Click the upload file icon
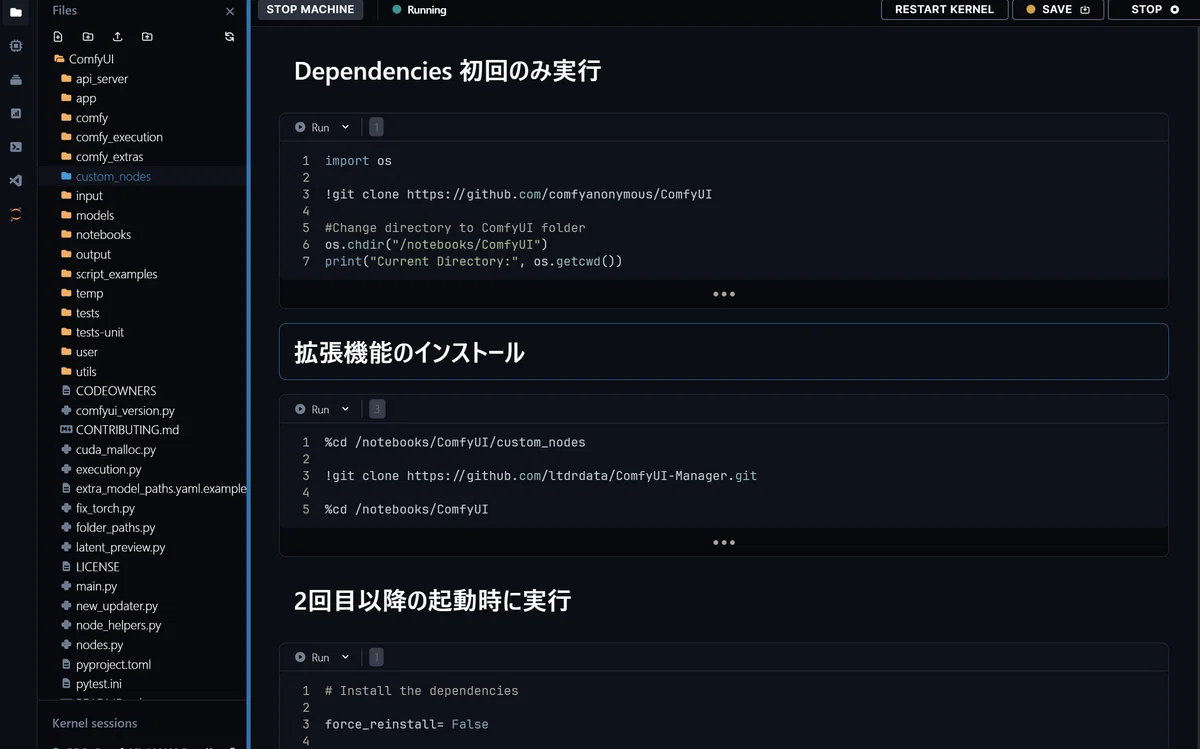1200x749 pixels. tap(118, 37)
